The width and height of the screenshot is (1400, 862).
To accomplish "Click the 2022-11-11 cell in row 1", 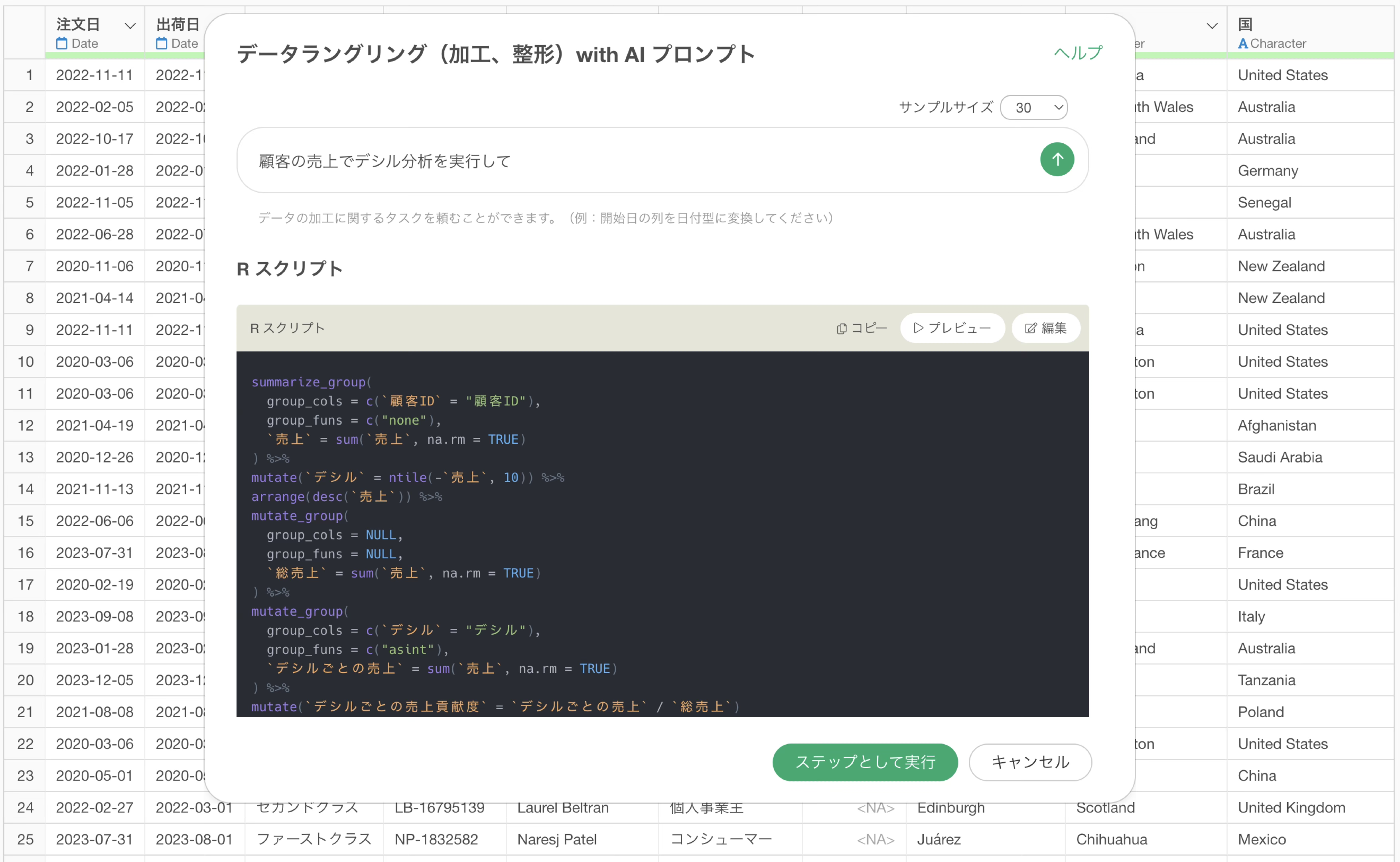I will [95, 75].
